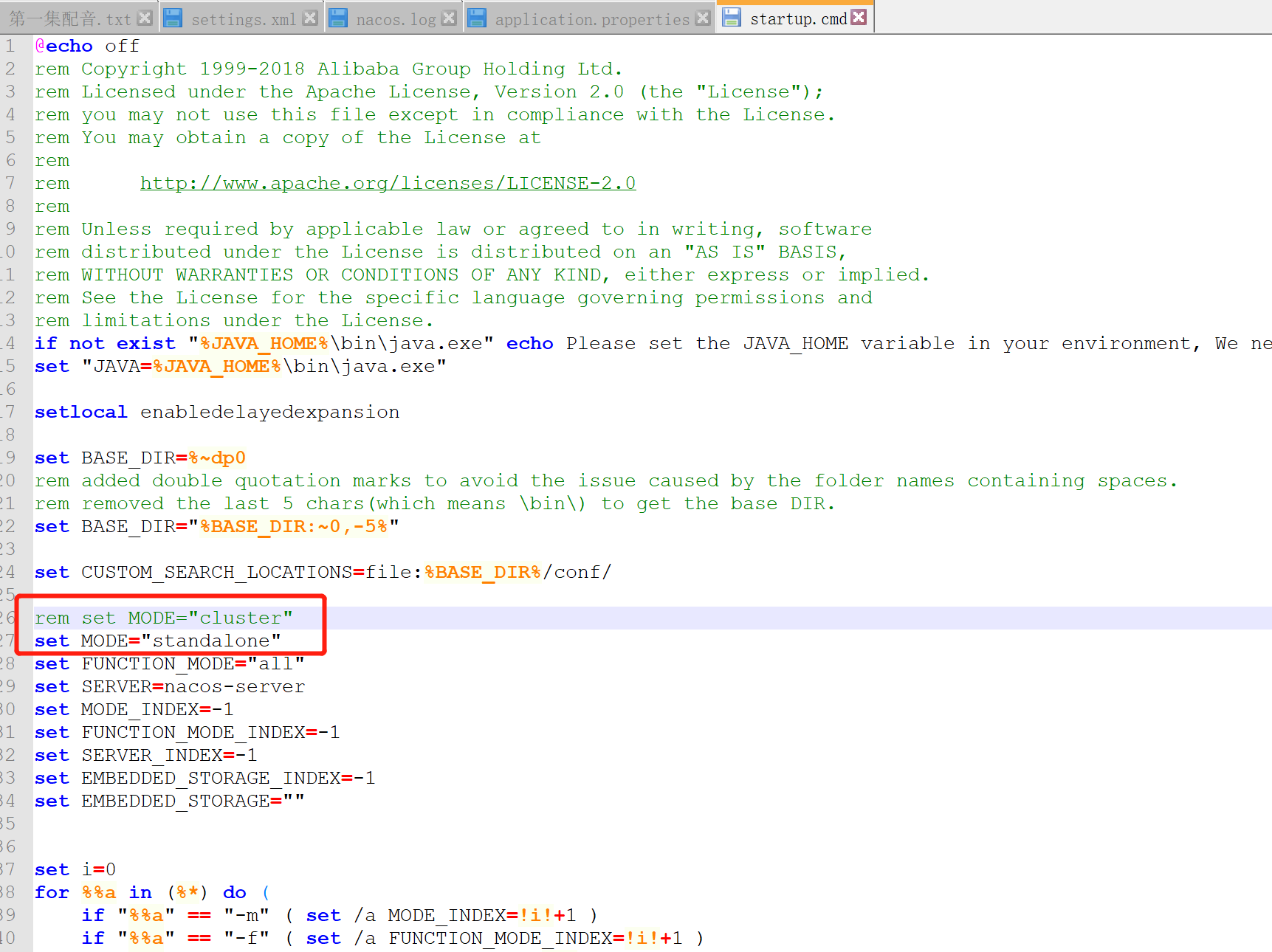Screen dimensions: 1272x952
Task: Open the Apache license URL link
Action: tap(388, 182)
